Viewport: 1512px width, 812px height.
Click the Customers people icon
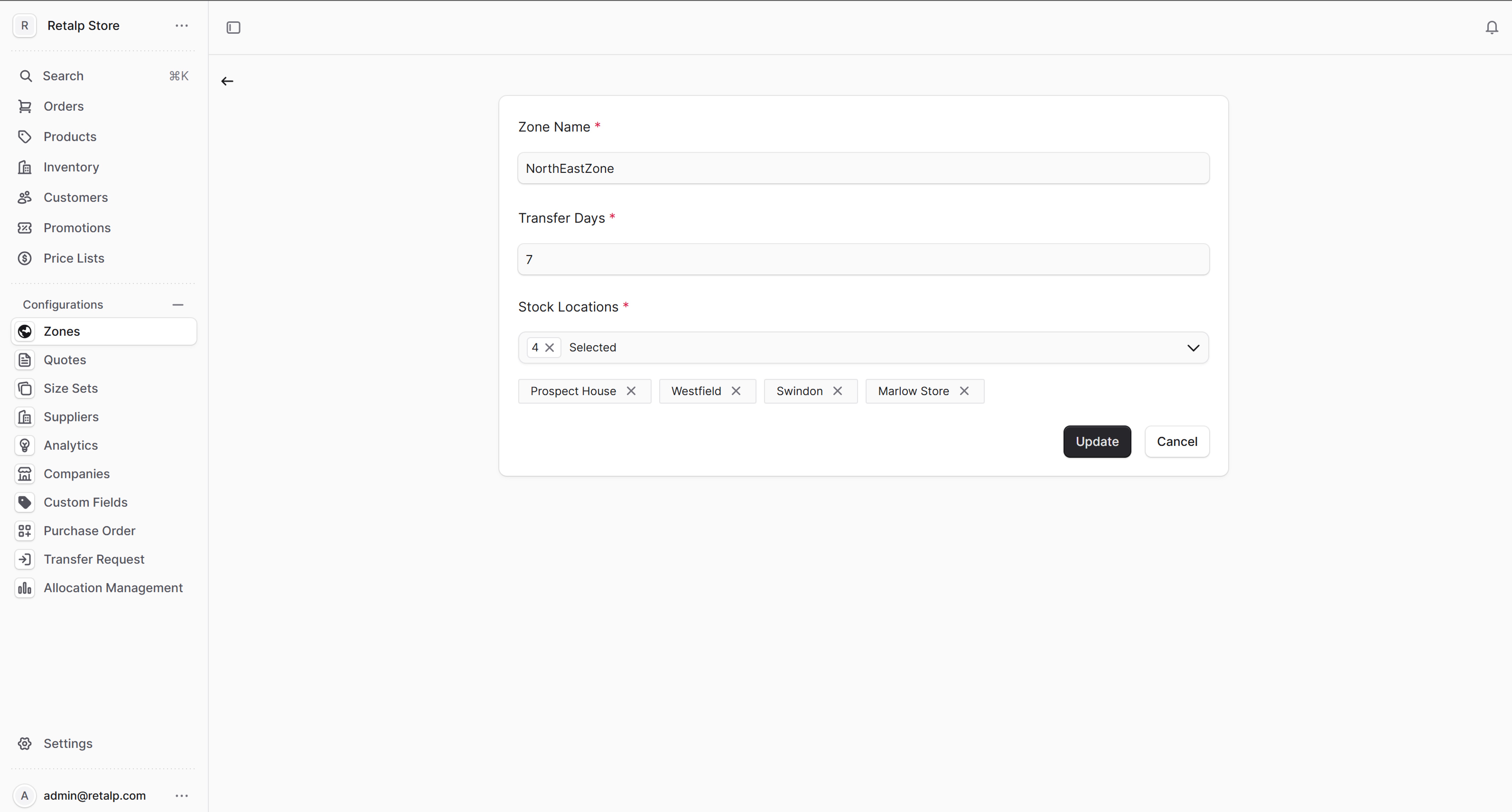click(25, 197)
